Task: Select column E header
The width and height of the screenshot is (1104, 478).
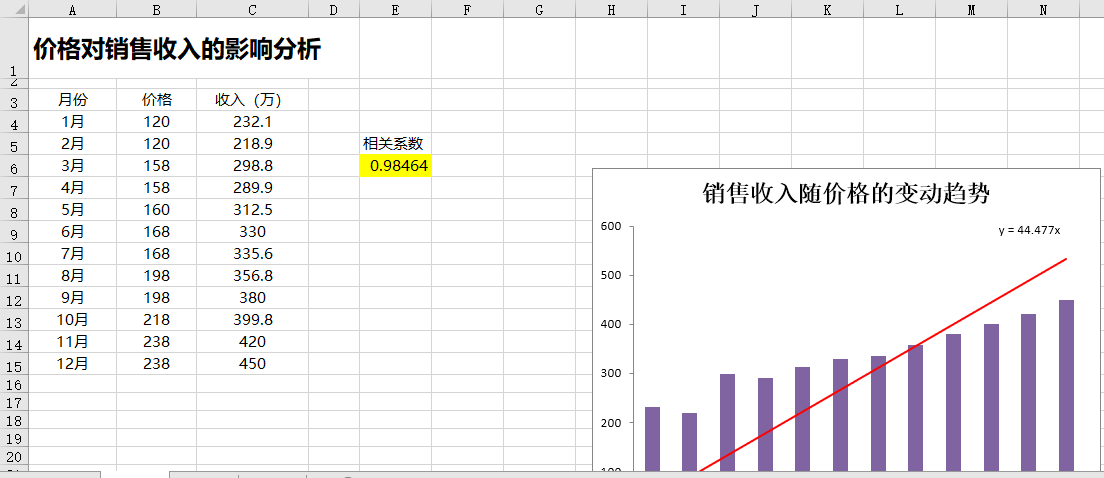Action: 395,10
